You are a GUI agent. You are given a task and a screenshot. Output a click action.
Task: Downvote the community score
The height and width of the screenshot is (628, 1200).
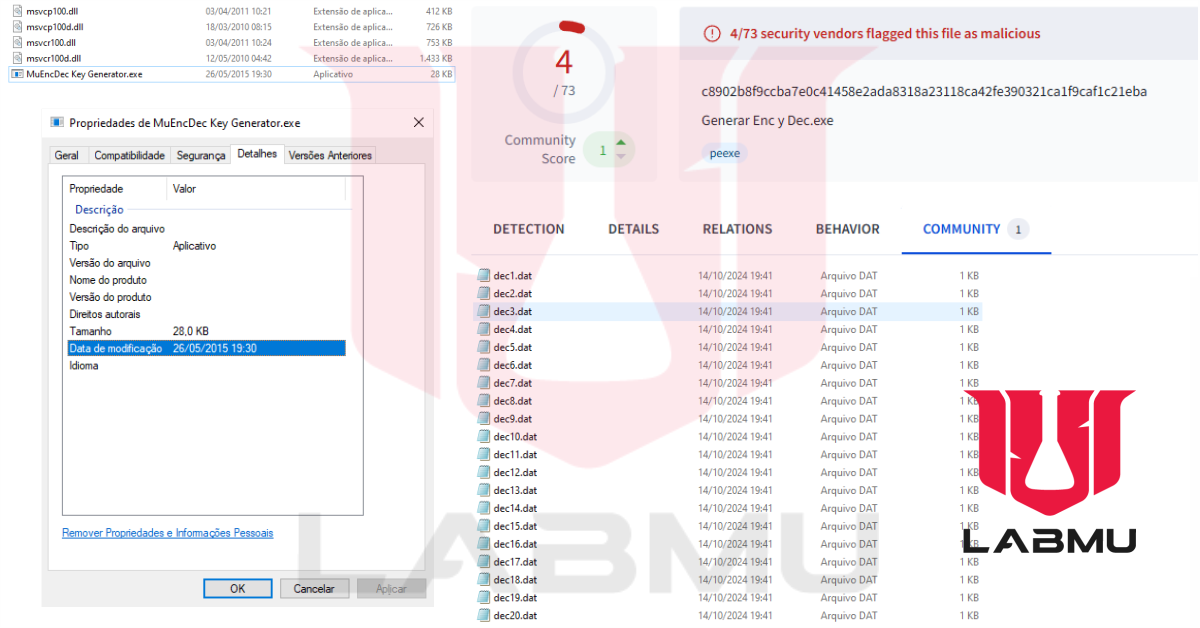click(621, 157)
